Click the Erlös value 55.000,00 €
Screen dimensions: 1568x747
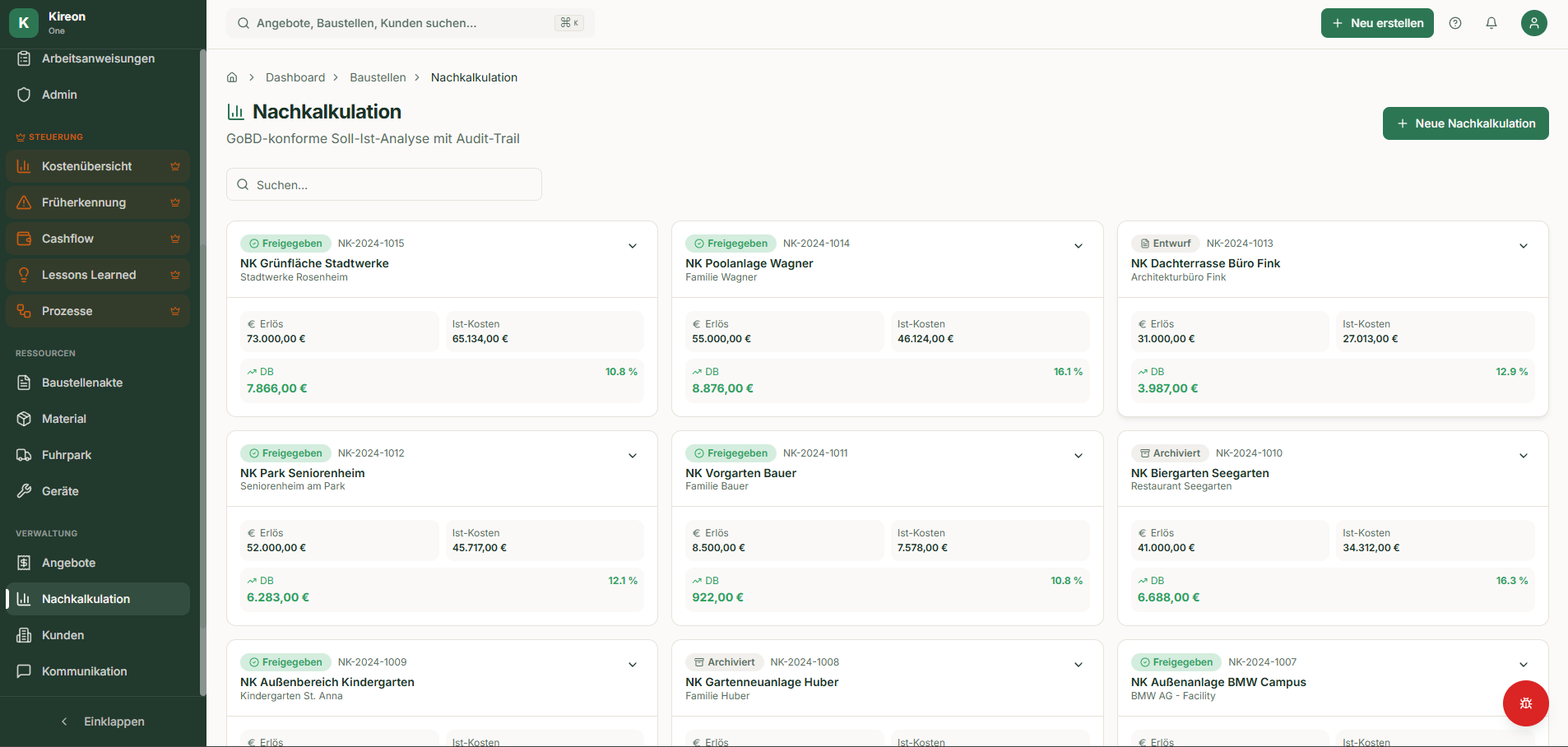point(721,339)
